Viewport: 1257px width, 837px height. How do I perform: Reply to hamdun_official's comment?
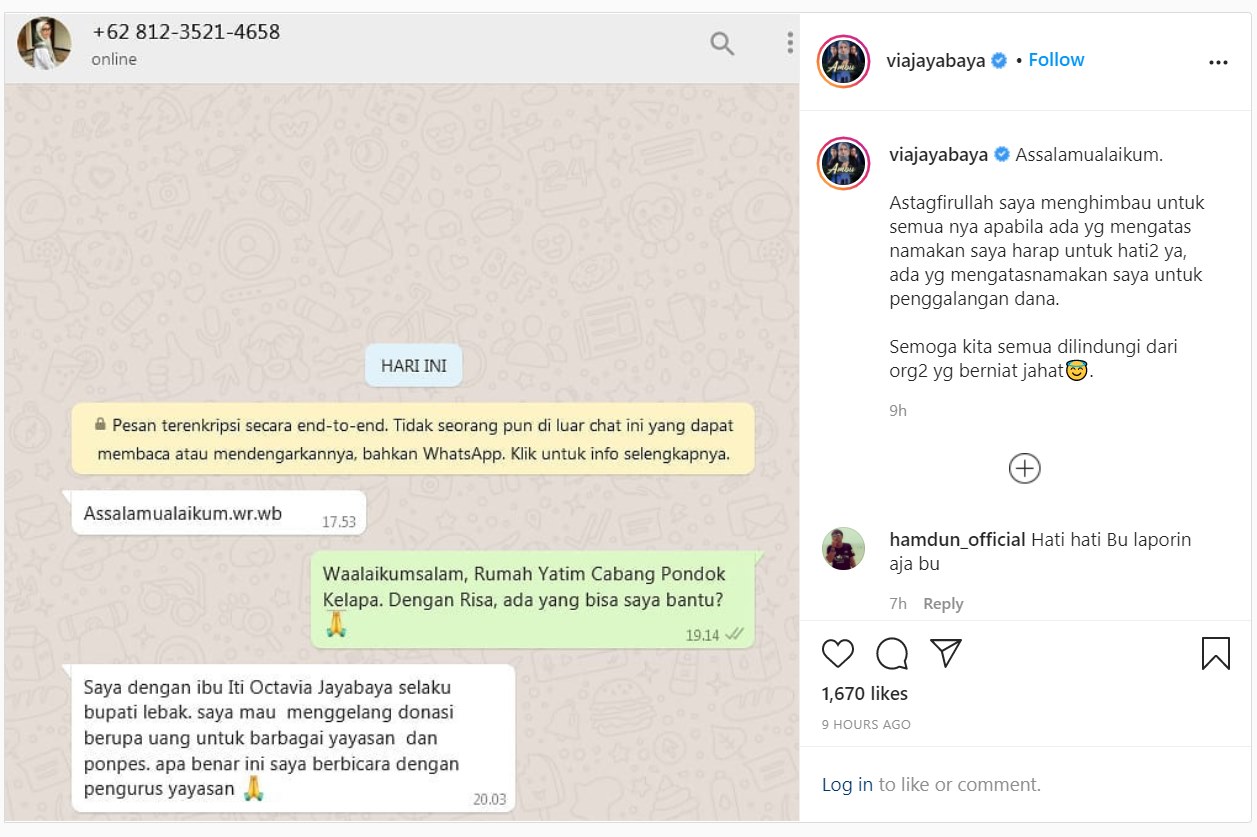943,604
